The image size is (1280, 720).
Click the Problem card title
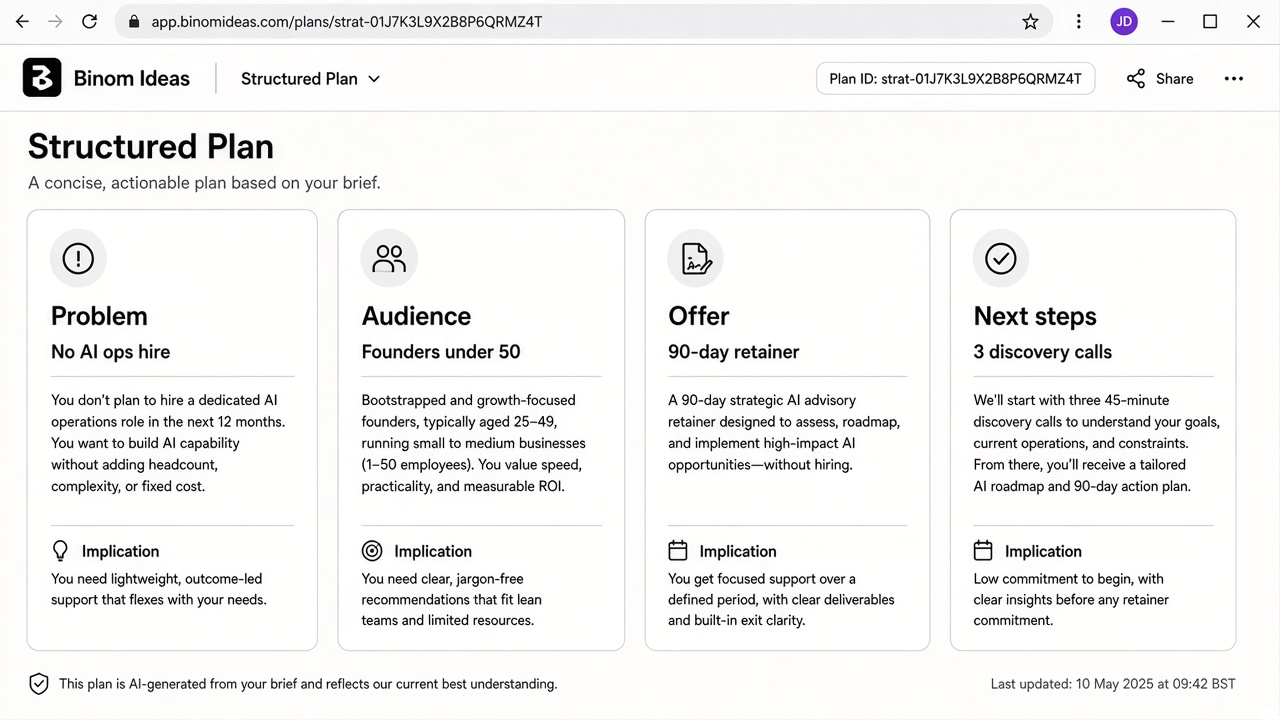click(99, 316)
